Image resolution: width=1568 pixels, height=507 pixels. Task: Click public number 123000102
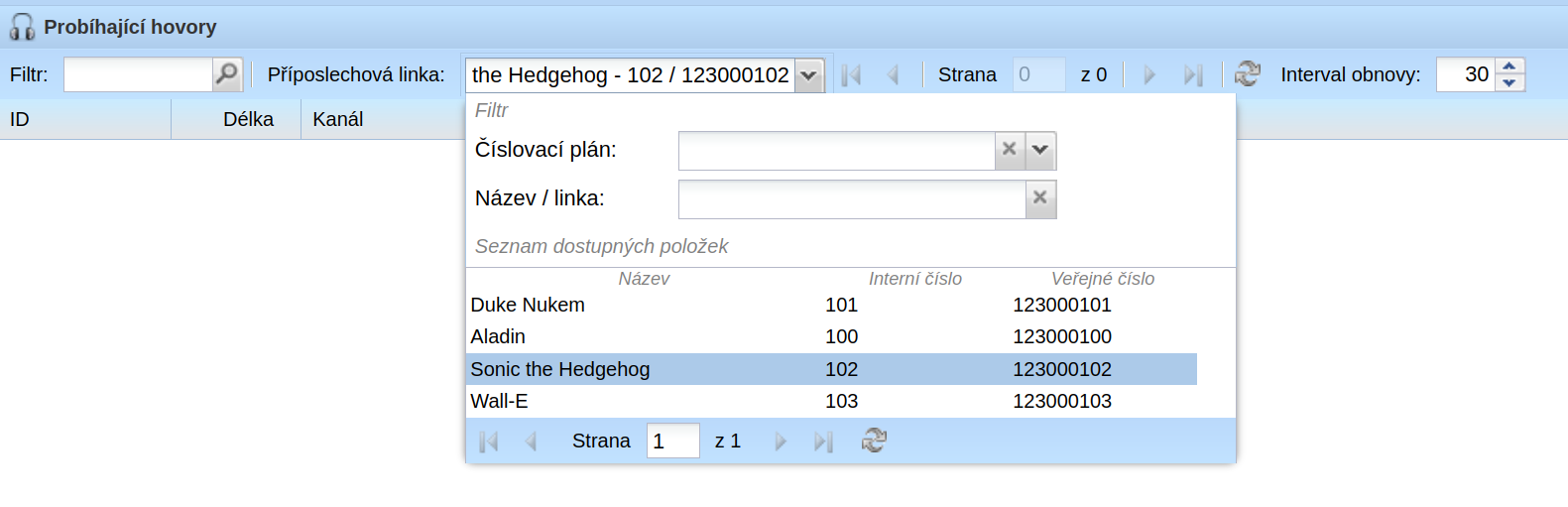[1062, 369]
